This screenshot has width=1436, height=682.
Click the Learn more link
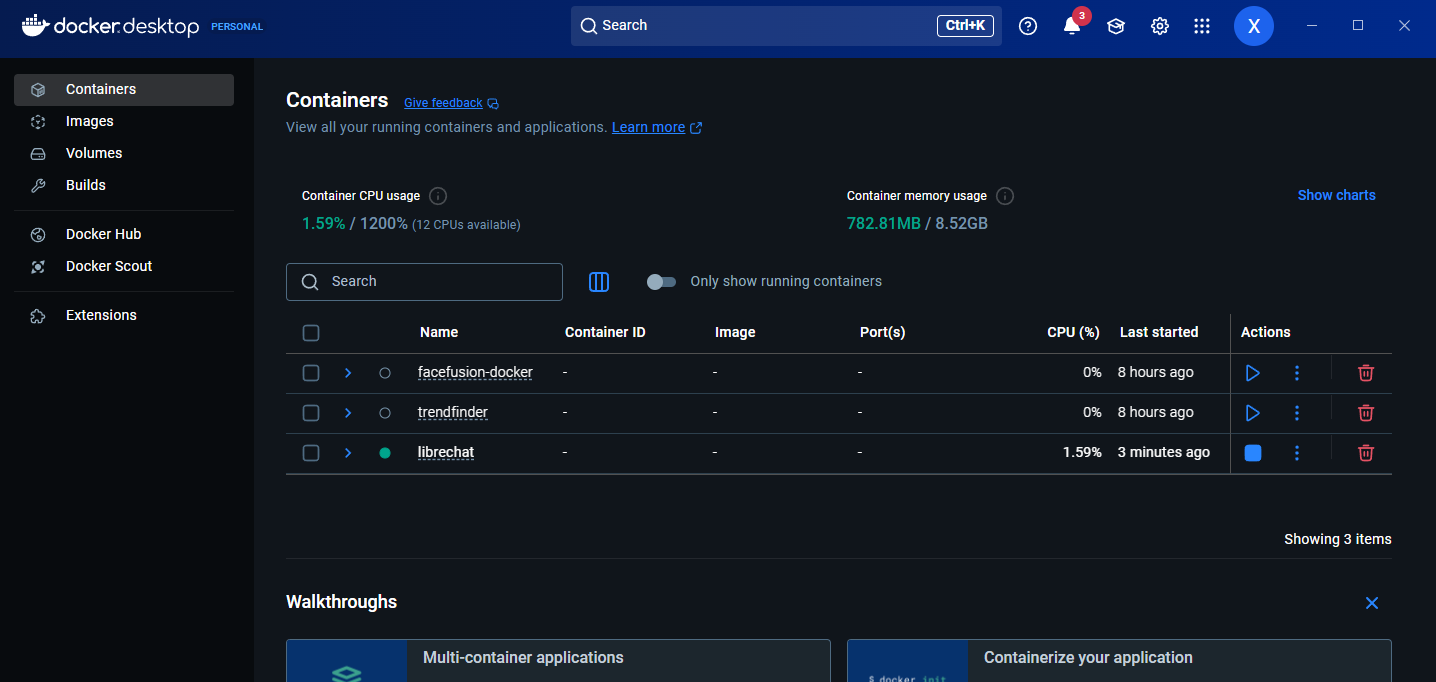pyautogui.click(x=648, y=128)
